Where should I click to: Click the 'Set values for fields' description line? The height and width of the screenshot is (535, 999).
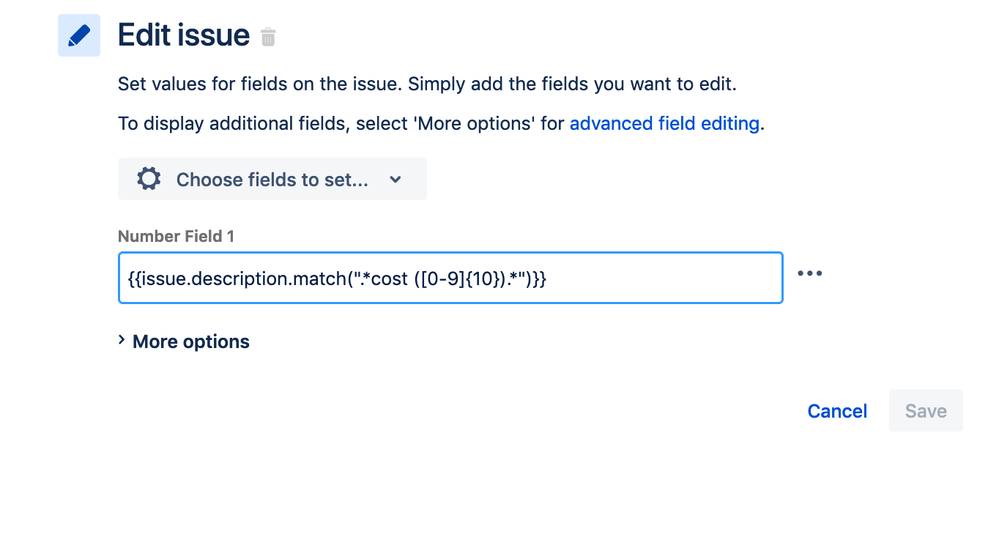427,84
